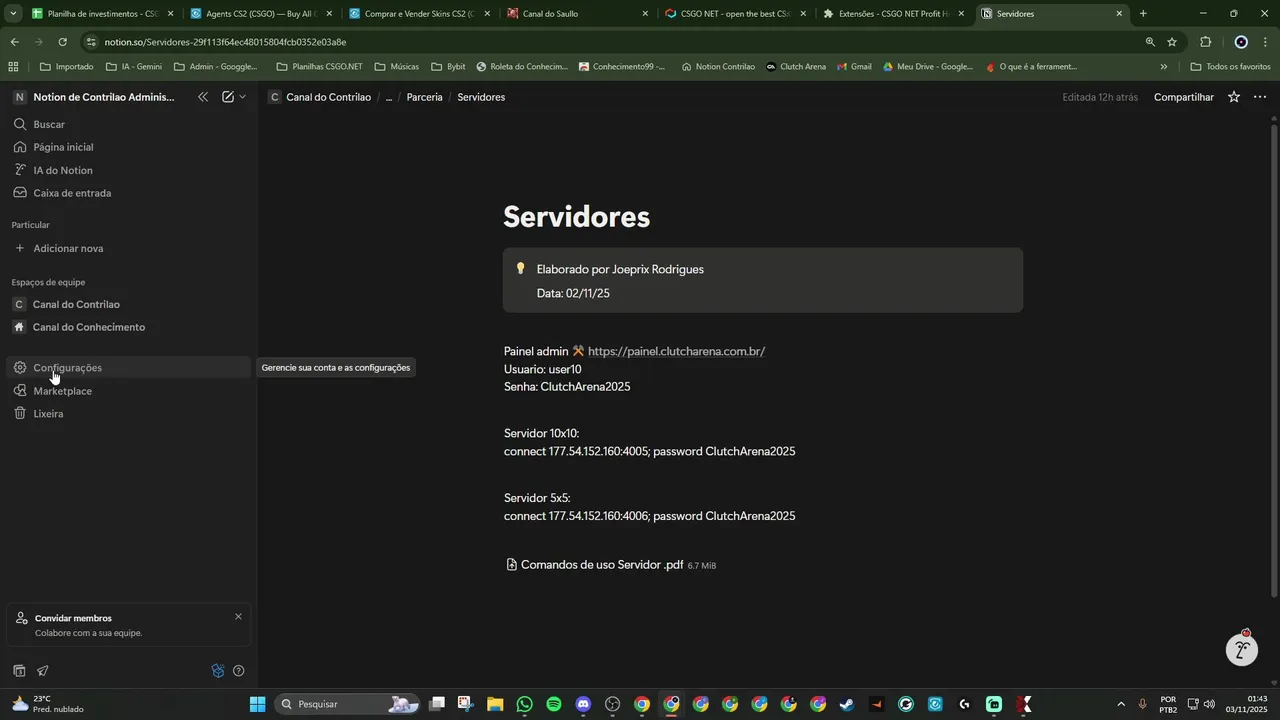Switch to the Canal do Saullo browser tab
Image resolution: width=1280 pixels, height=720 pixels.
tap(577, 14)
